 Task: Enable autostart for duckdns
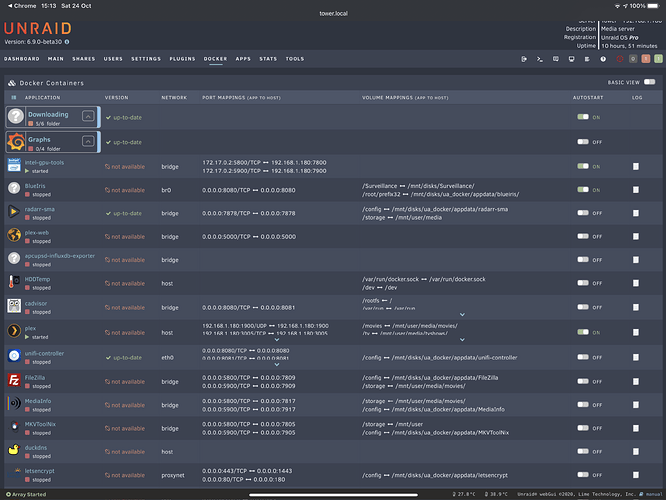(583, 451)
